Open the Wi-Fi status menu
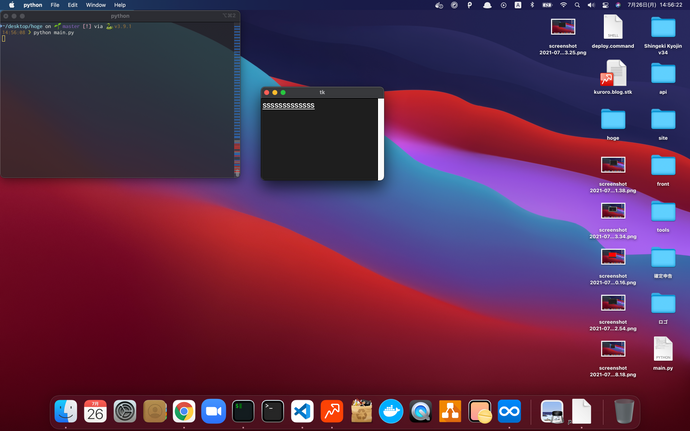The height and width of the screenshot is (431, 690). pyautogui.click(x=563, y=5)
